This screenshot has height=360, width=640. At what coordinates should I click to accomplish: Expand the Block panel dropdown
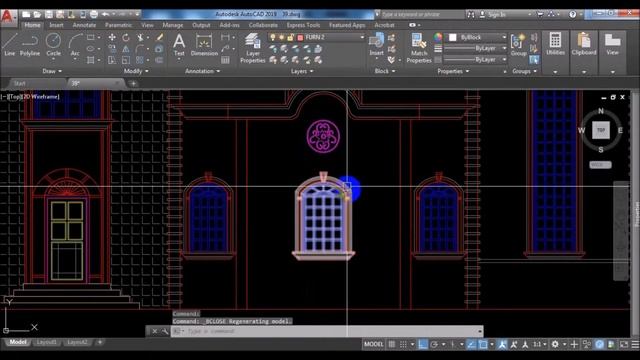point(384,71)
